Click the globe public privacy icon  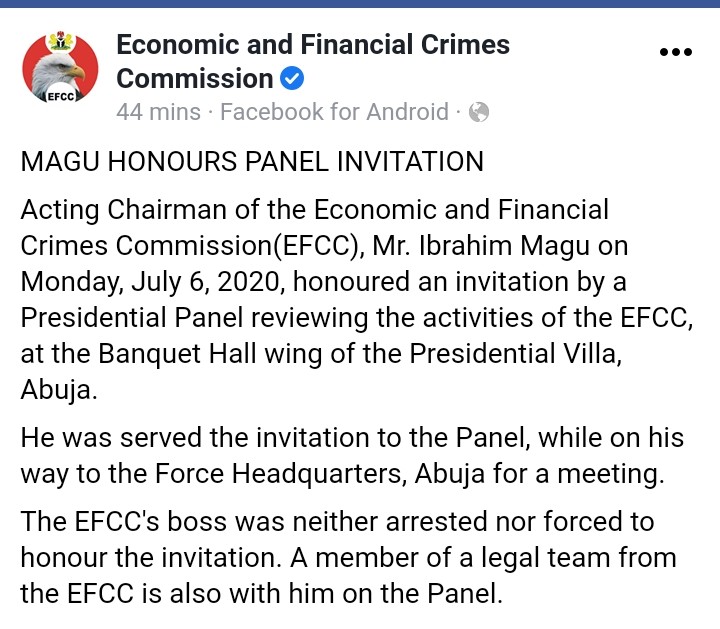point(479,112)
